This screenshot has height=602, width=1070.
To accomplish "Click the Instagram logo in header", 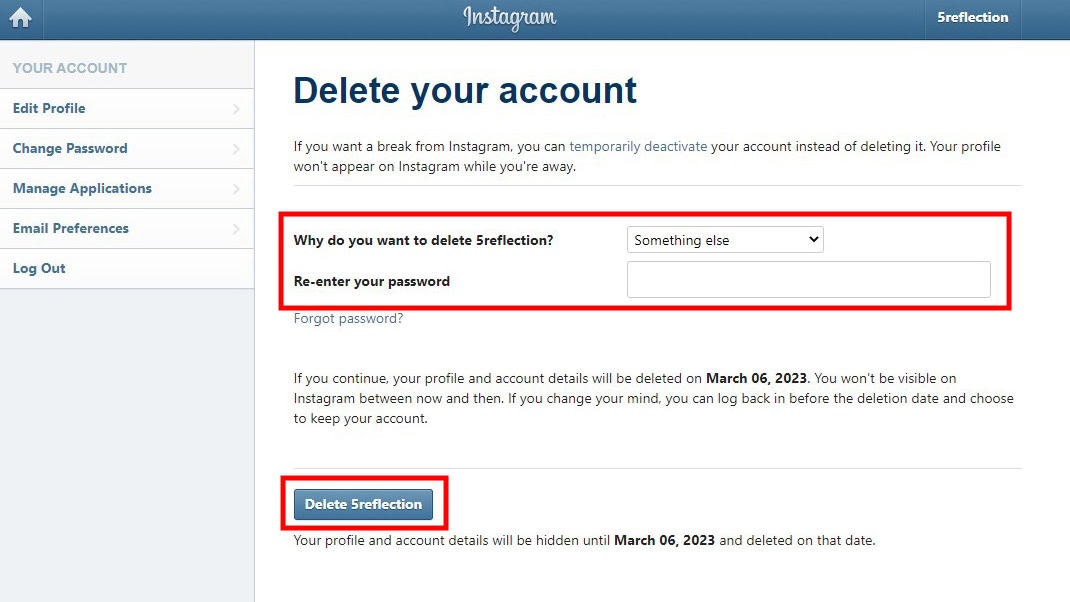I will [x=510, y=18].
